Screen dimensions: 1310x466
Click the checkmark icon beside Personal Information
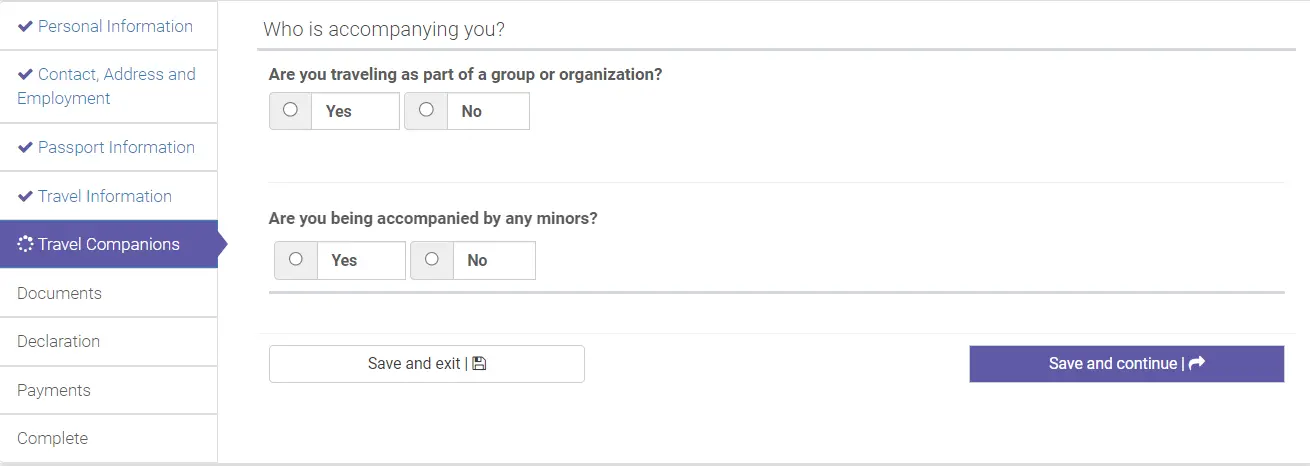25,26
